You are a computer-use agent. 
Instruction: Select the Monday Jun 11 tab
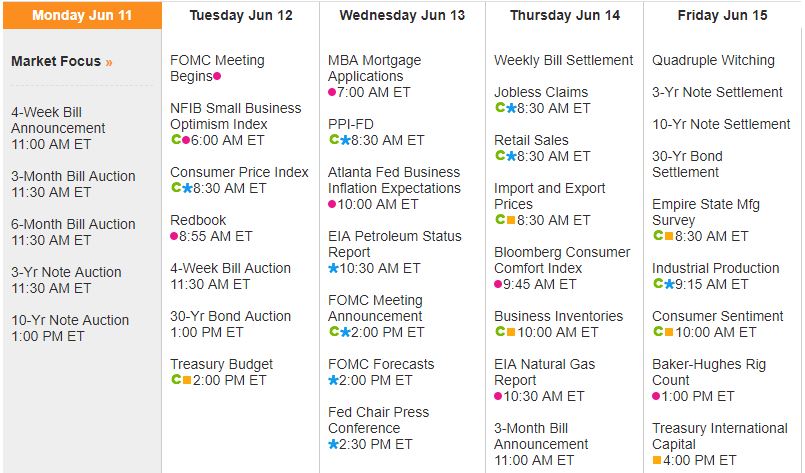click(81, 15)
